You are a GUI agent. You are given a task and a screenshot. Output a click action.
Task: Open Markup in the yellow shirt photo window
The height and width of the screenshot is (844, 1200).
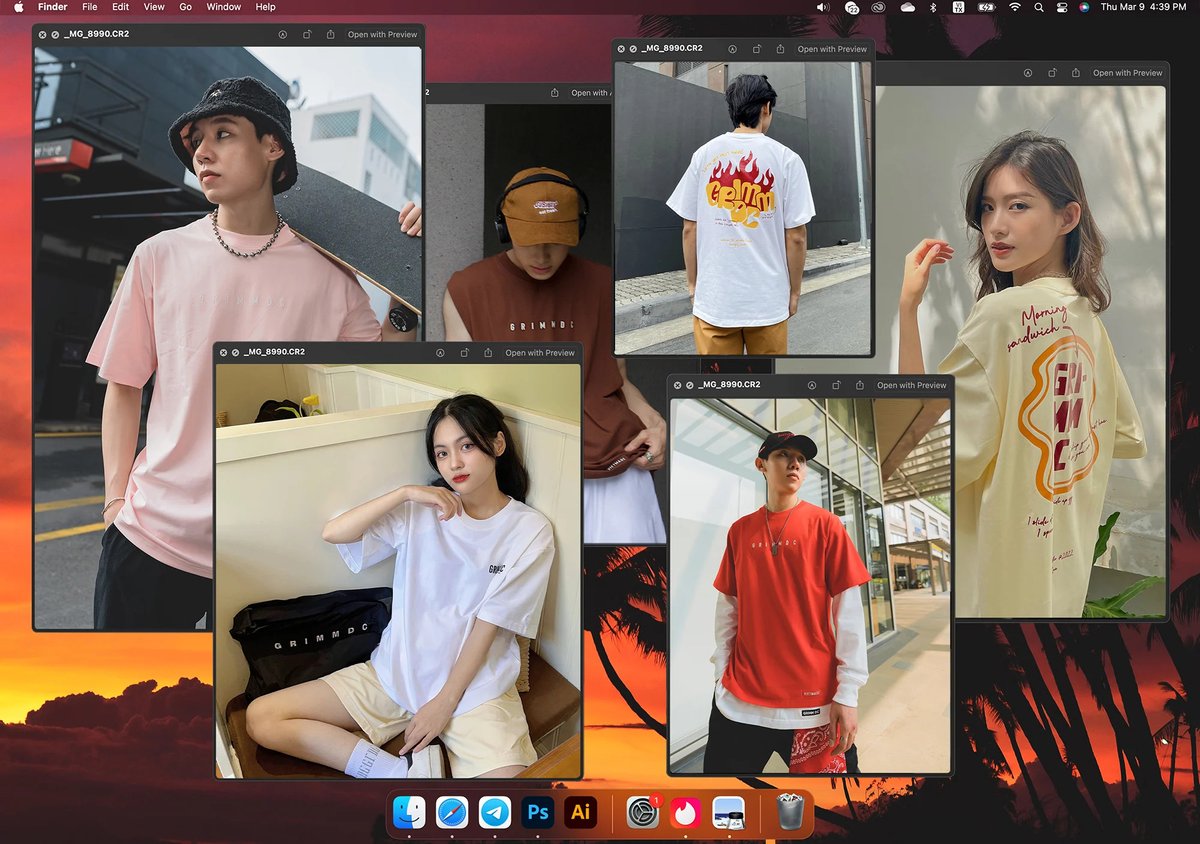pos(1028,73)
